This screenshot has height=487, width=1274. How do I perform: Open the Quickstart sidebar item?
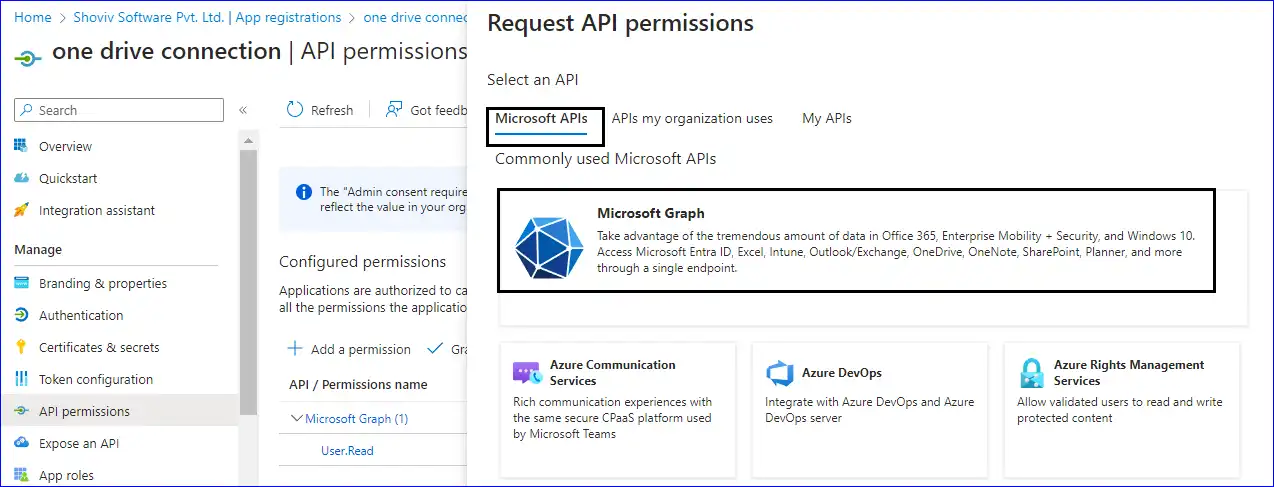coord(68,178)
